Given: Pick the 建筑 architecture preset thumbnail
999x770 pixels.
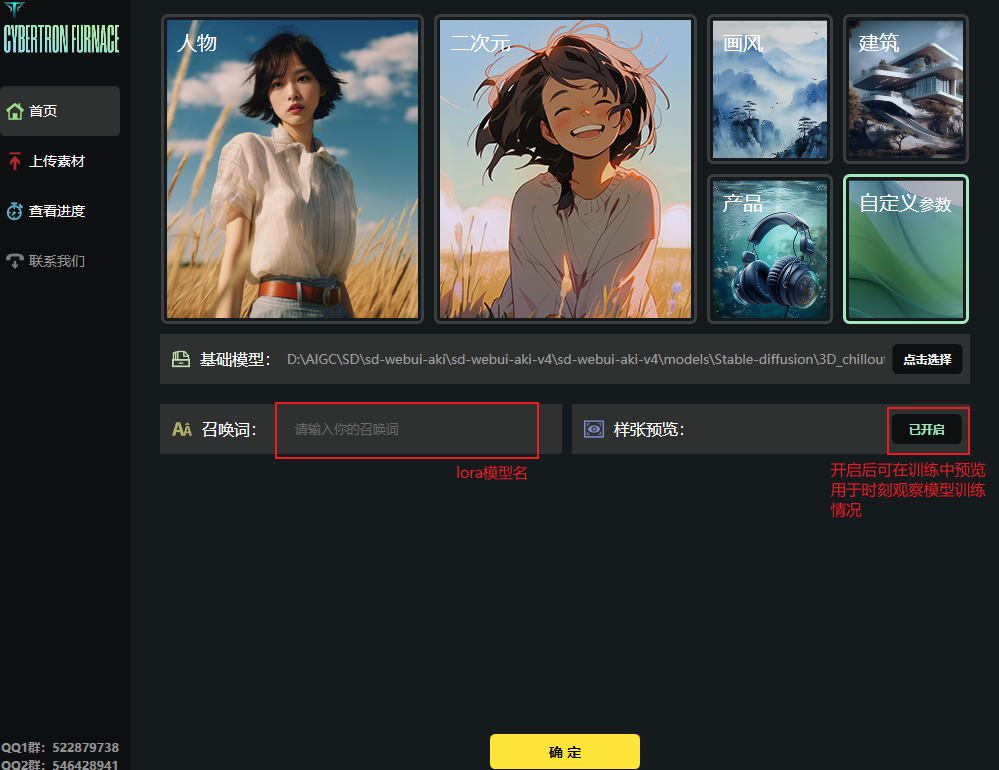Looking at the screenshot, I should click(905, 89).
